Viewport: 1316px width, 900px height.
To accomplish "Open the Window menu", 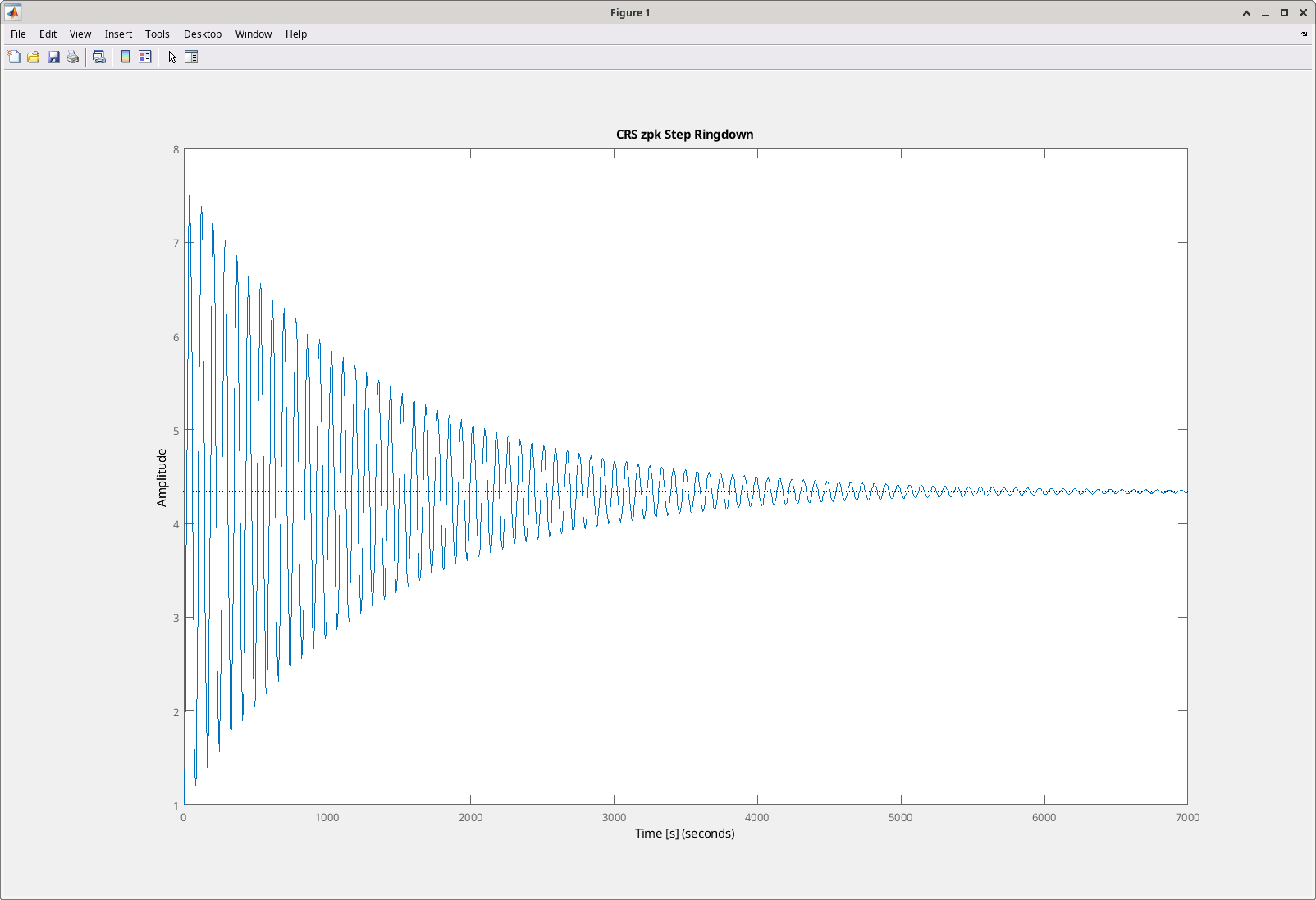I will [254, 34].
